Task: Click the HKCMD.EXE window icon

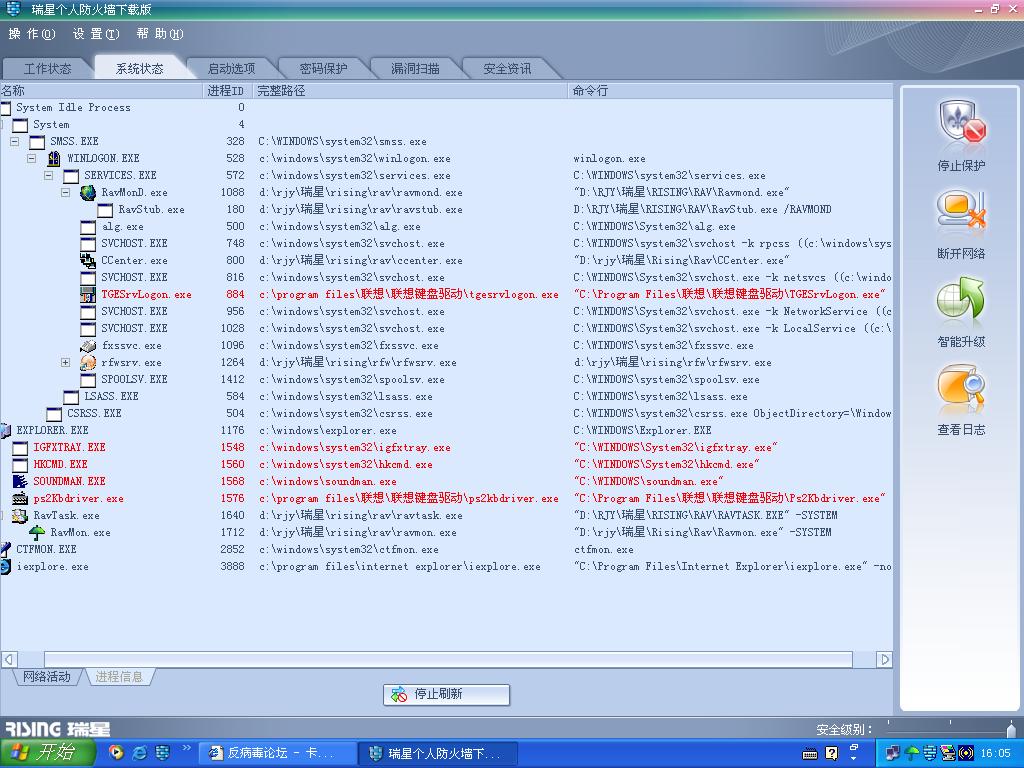Action: (20, 464)
